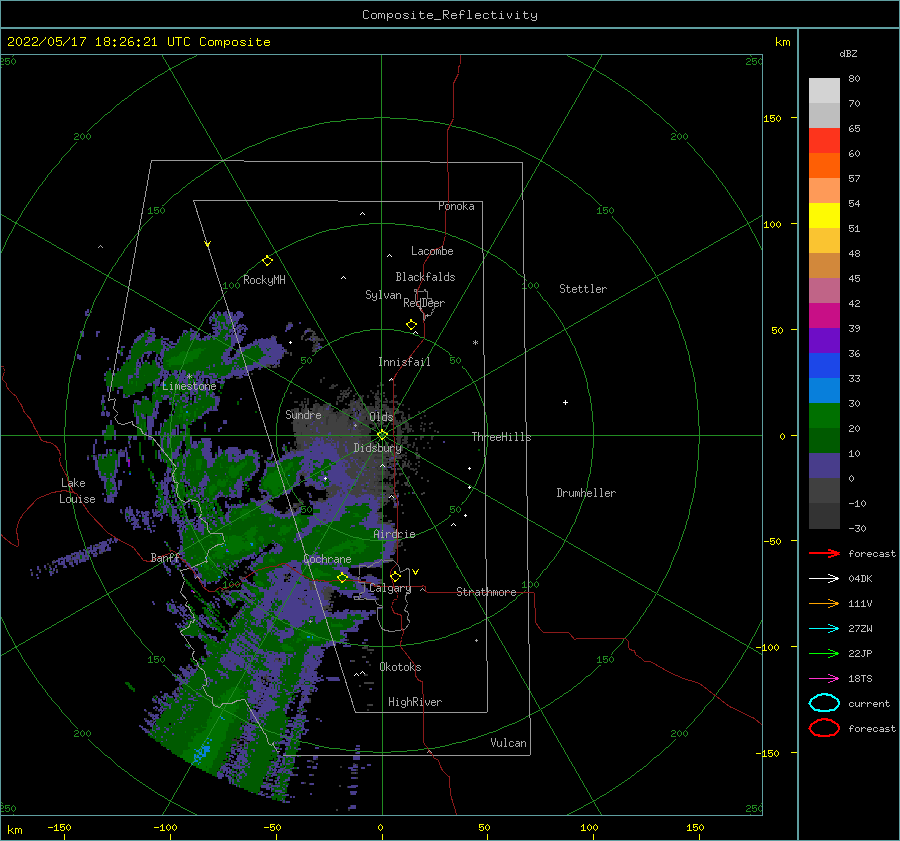Click the Innisfail label
Viewport: 900px width, 841px height.
pyautogui.click(x=404, y=362)
